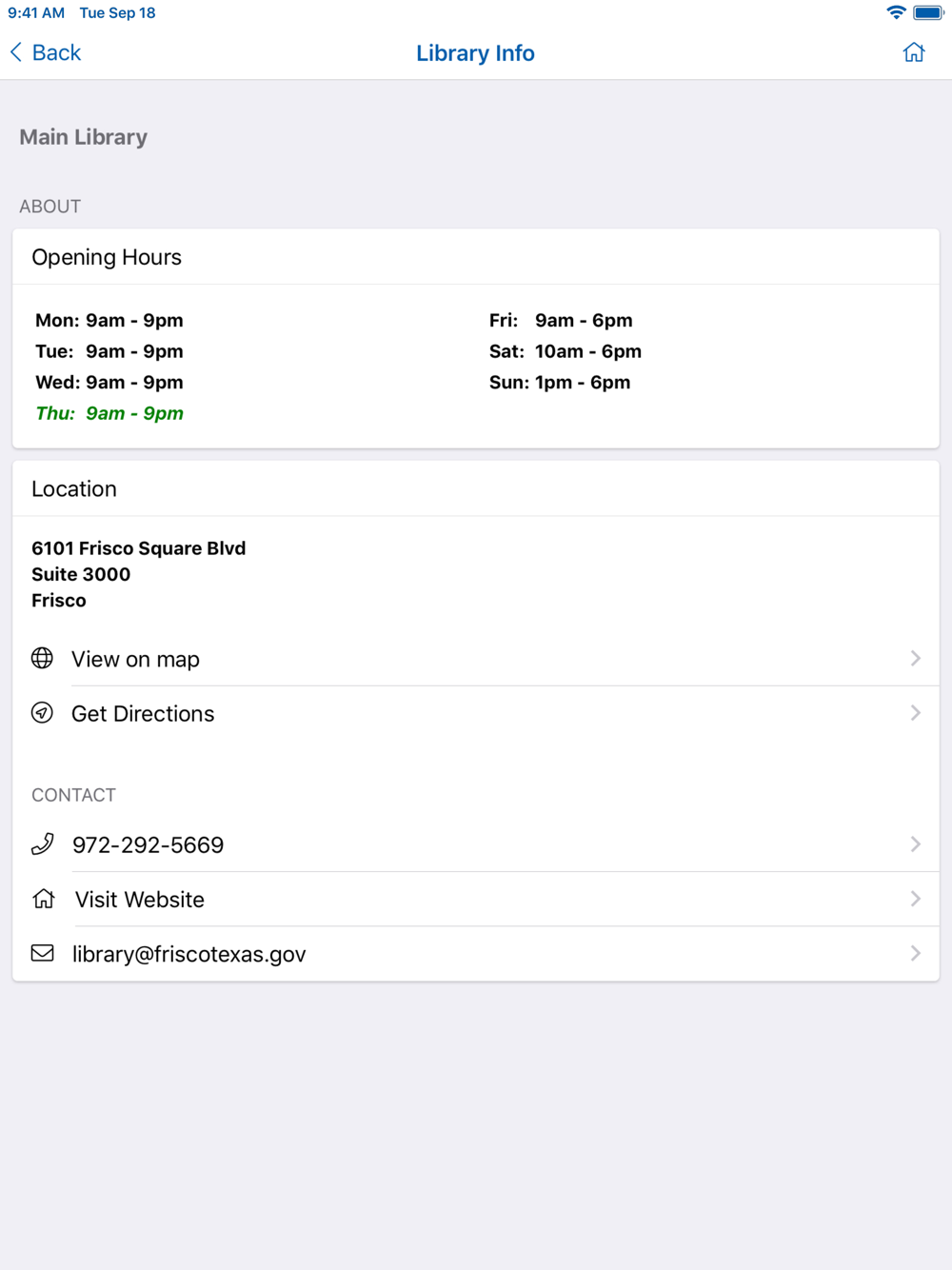Tap the battery indicator in status bar

pyautogui.click(x=928, y=12)
